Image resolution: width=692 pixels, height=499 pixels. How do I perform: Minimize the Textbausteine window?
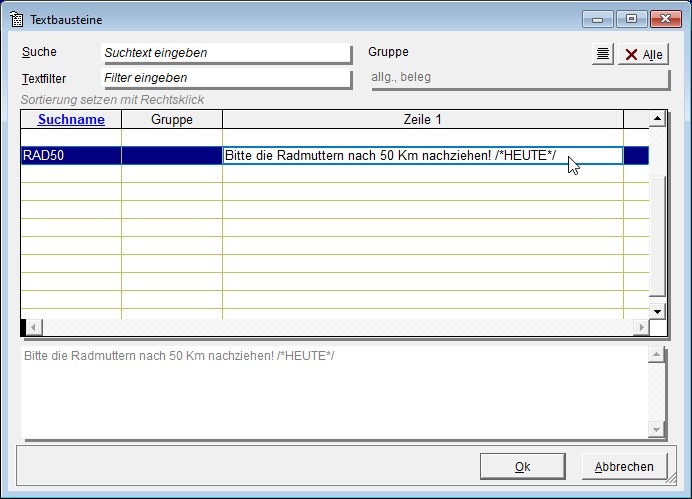(x=598, y=19)
